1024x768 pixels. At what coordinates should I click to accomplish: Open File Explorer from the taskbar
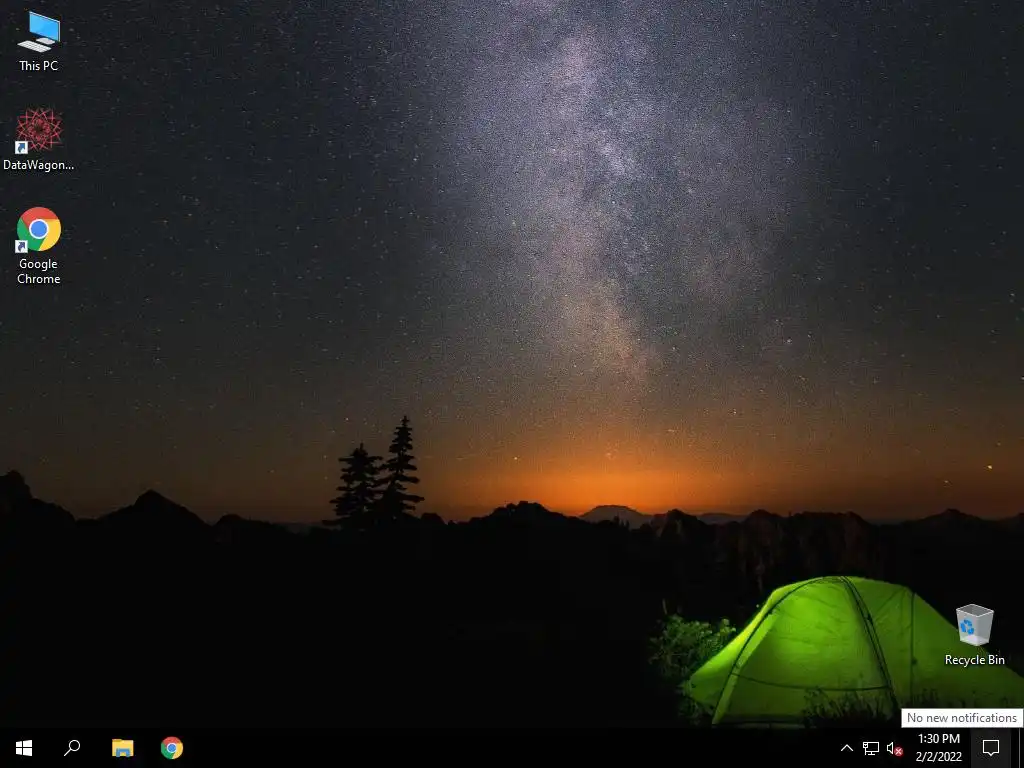point(122,748)
